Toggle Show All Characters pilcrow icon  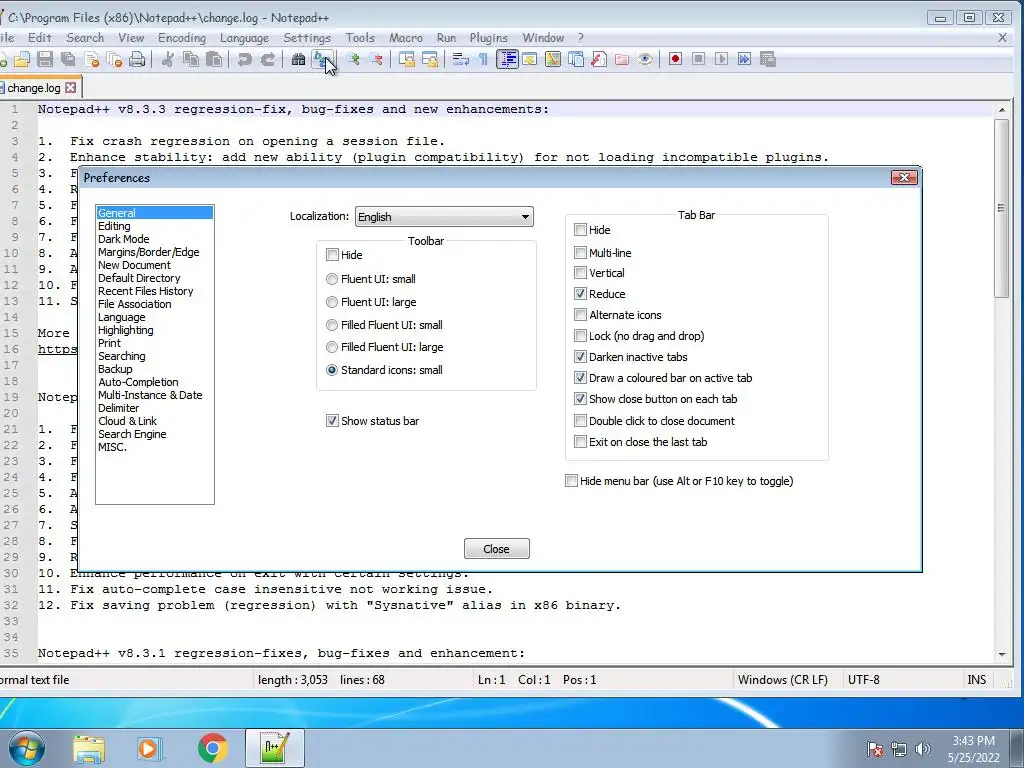point(483,59)
